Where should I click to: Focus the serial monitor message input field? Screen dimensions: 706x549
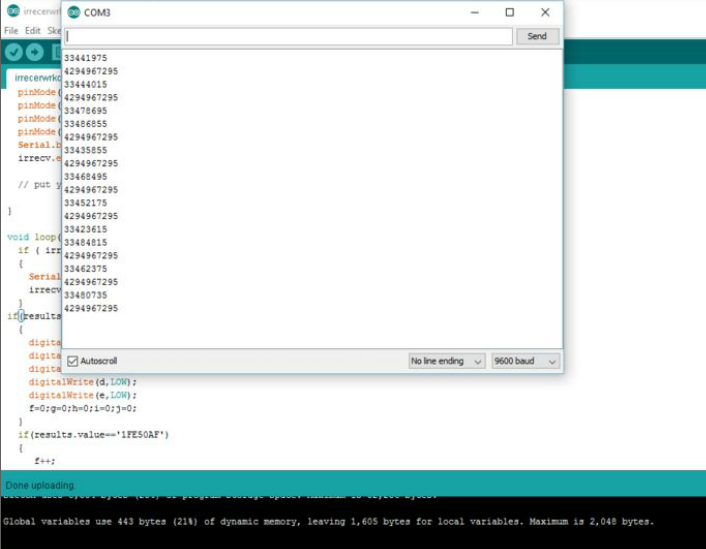tap(288, 36)
